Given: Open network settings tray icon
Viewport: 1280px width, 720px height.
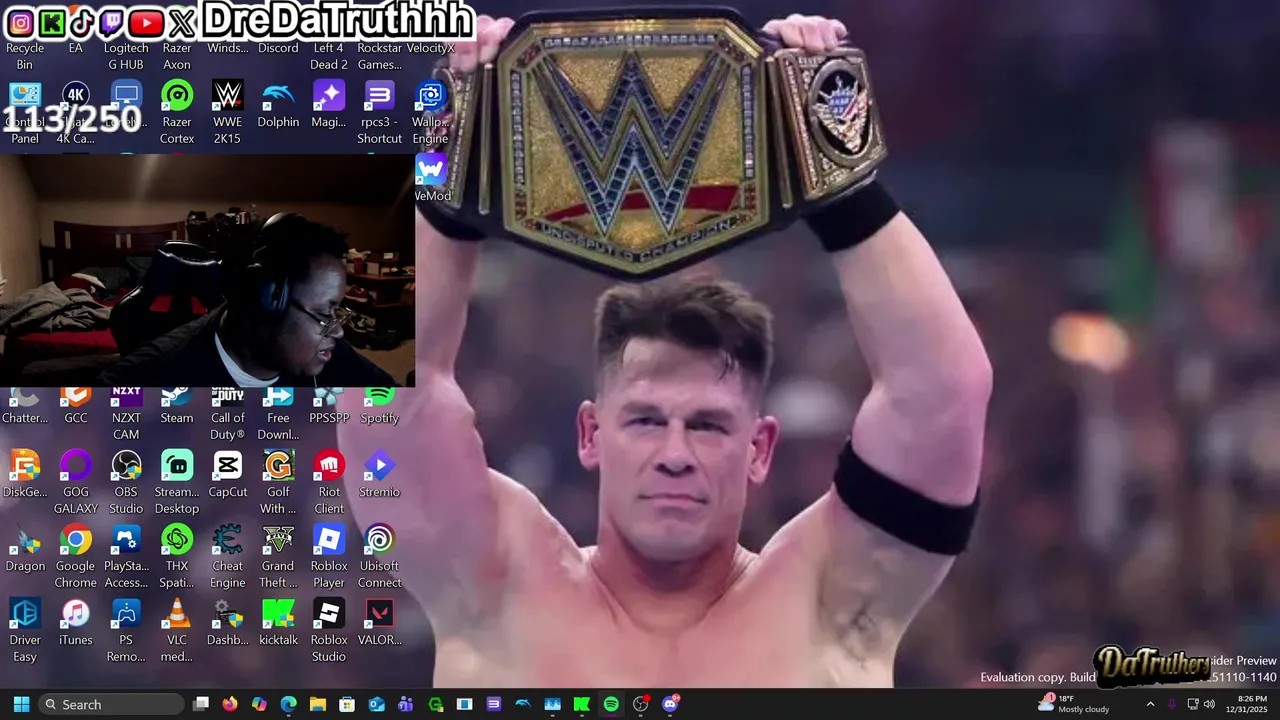Looking at the screenshot, I should pyautogui.click(x=1193, y=704).
